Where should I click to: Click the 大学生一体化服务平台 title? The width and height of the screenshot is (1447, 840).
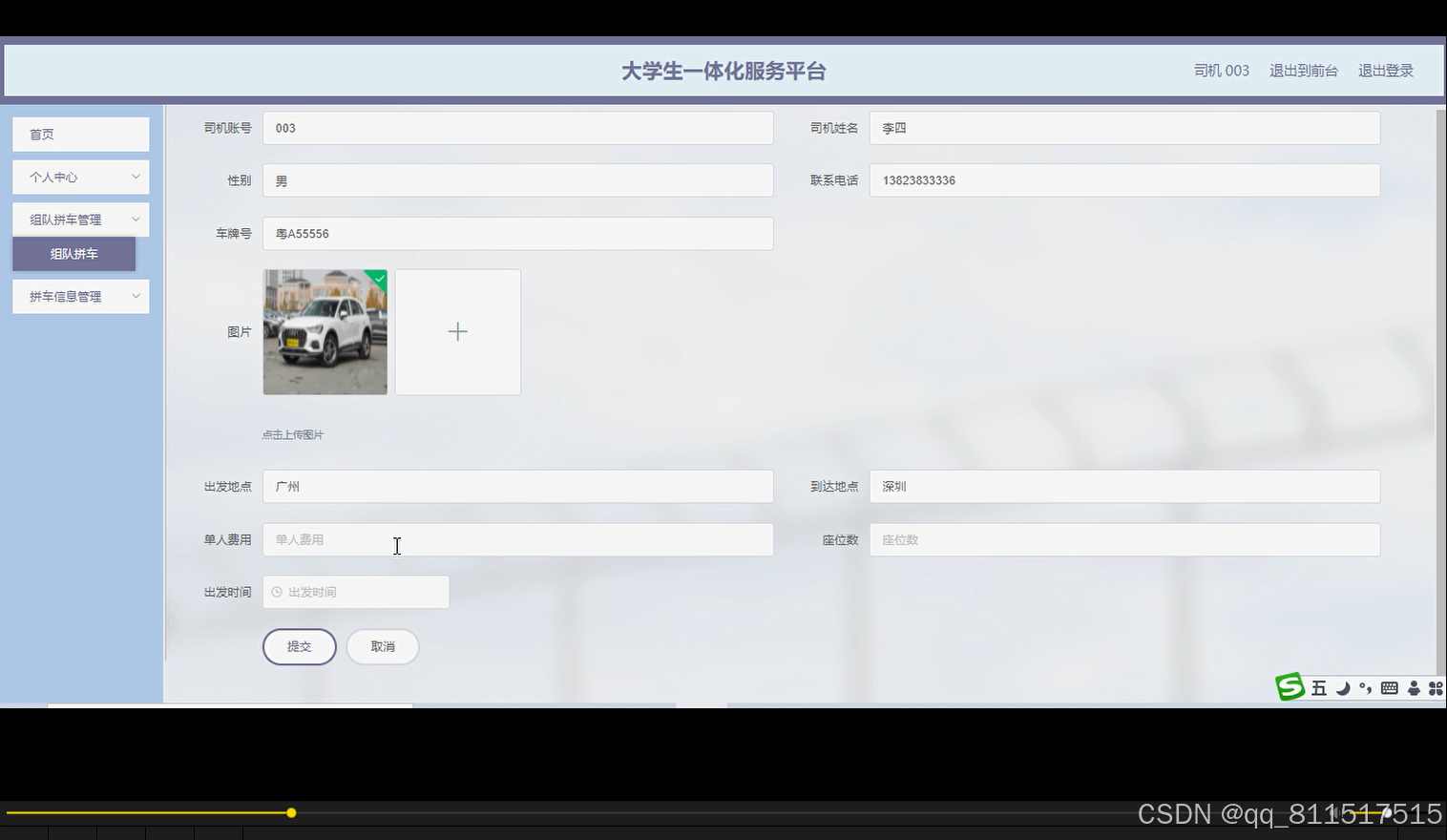coord(723,72)
